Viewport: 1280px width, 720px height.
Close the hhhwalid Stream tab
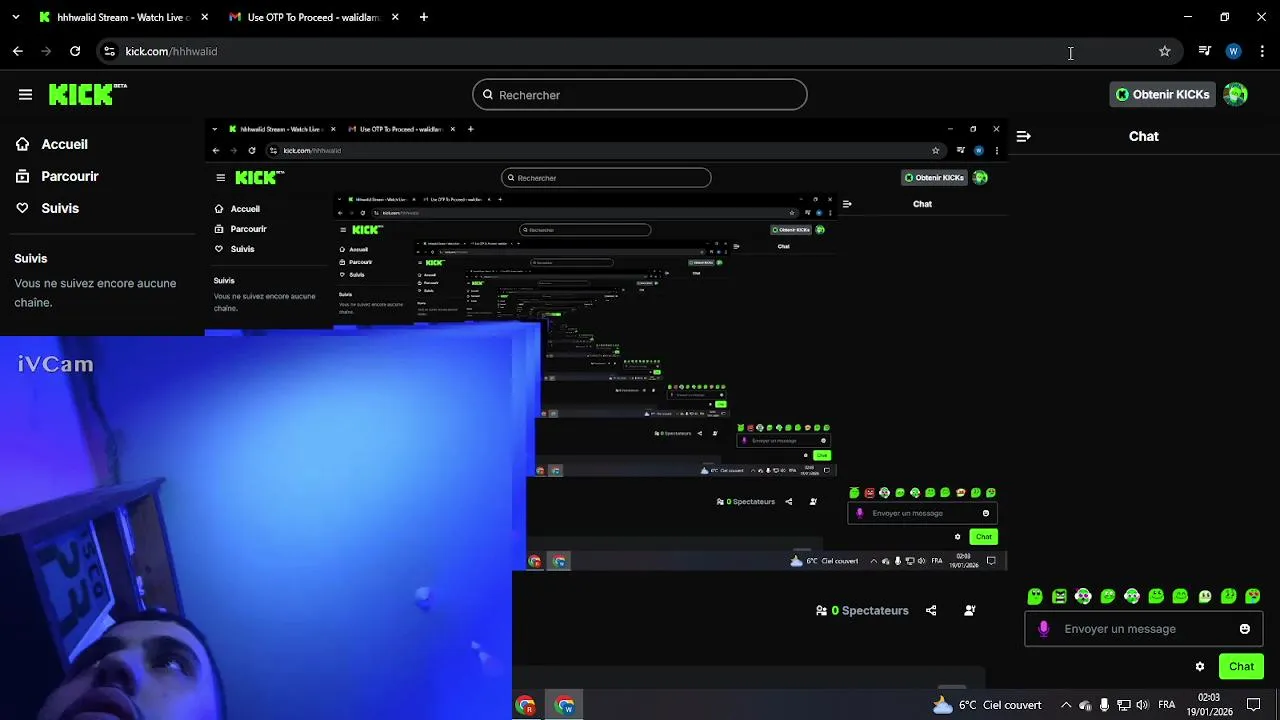(x=204, y=17)
